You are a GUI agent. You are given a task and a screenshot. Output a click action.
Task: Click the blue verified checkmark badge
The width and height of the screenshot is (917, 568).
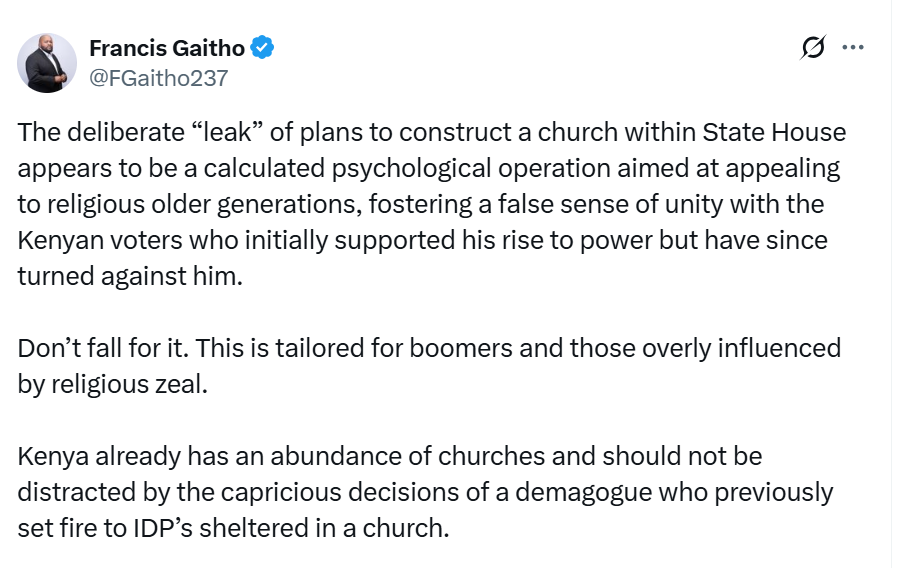pyautogui.click(x=262, y=47)
